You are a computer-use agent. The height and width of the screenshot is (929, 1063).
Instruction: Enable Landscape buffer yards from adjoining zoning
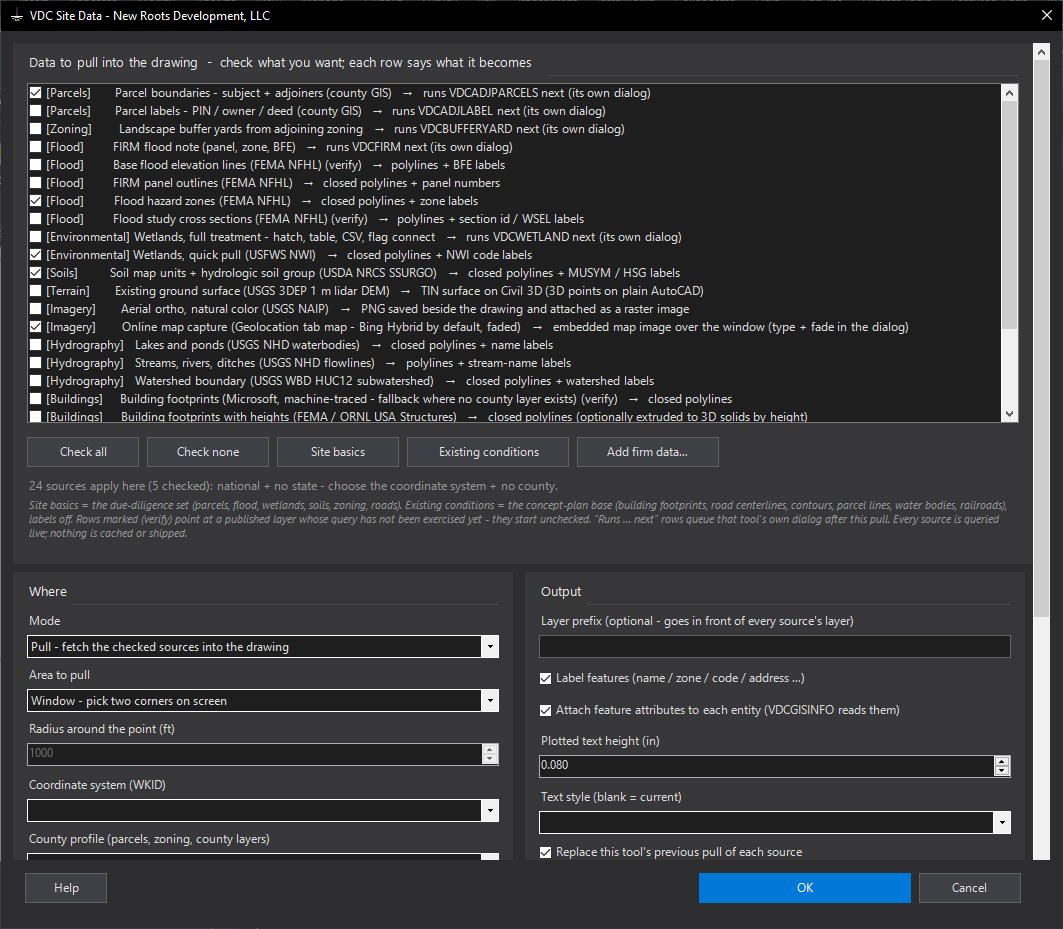coord(35,129)
